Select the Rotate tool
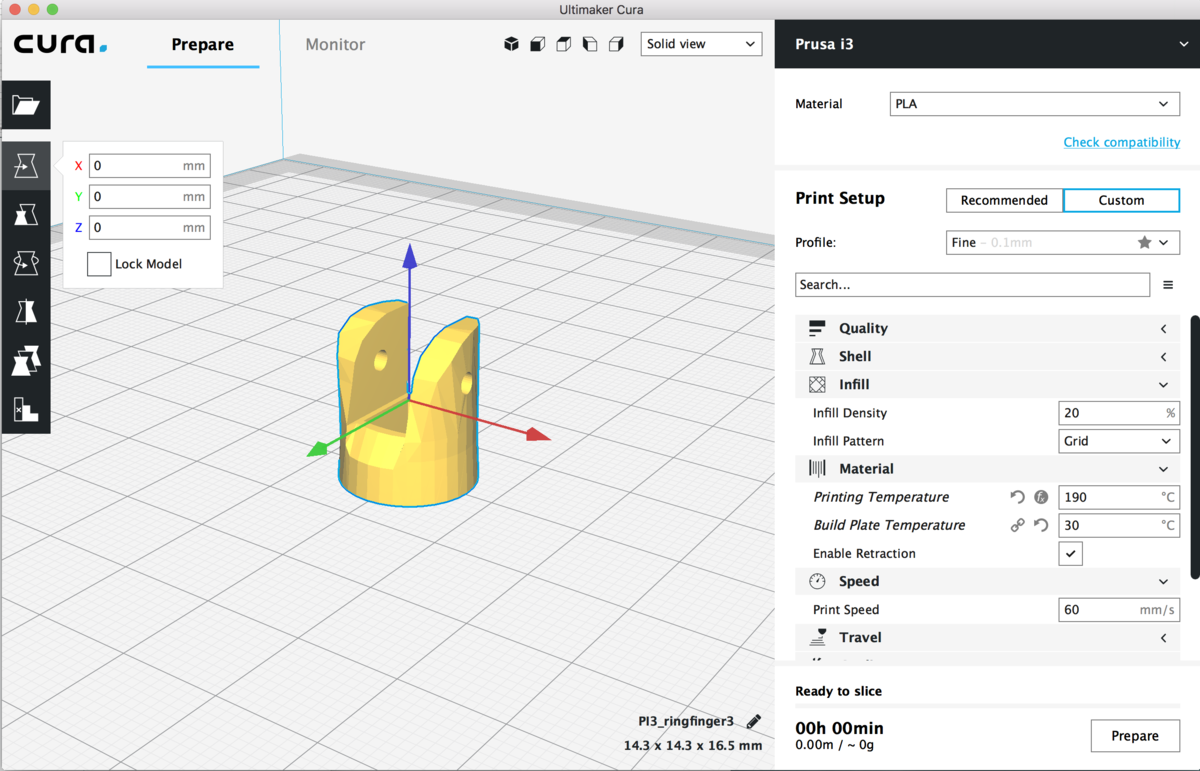 pyautogui.click(x=26, y=263)
